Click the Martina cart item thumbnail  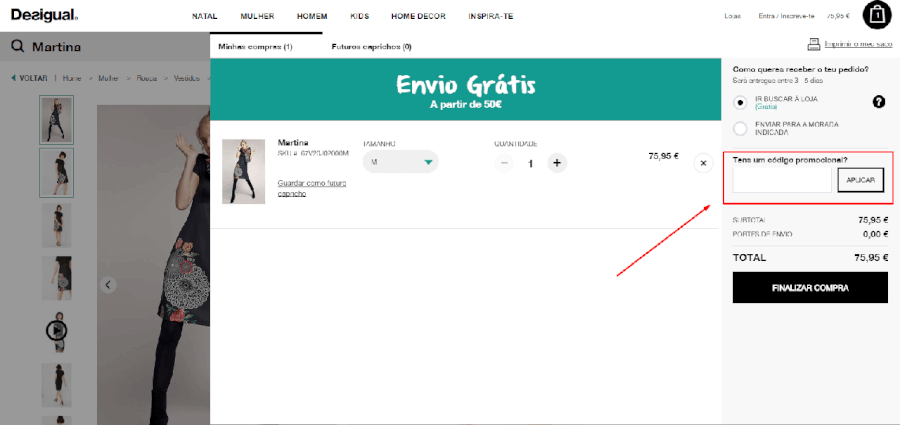[x=243, y=171]
